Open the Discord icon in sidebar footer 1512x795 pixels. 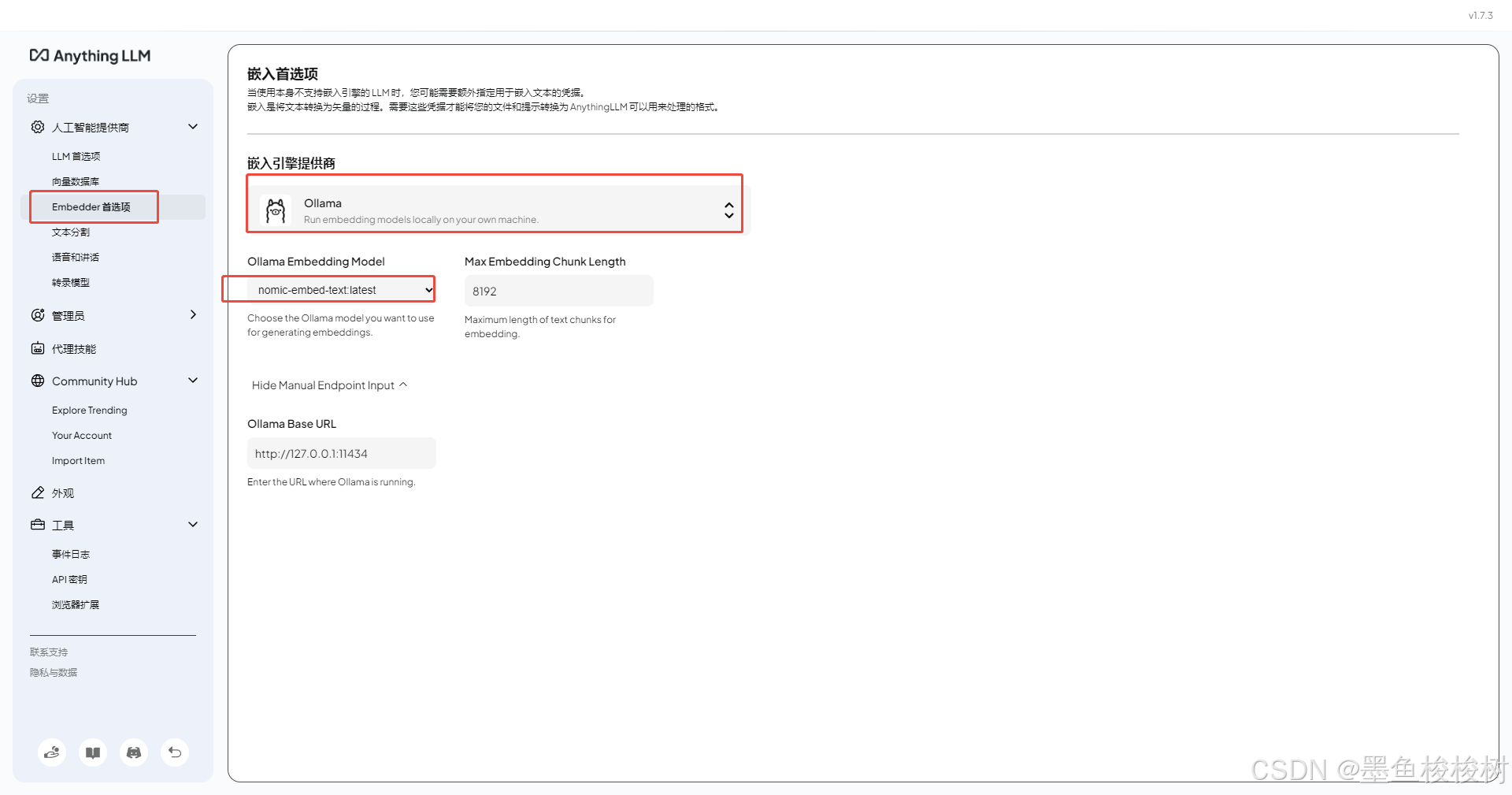click(x=134, y=752)
